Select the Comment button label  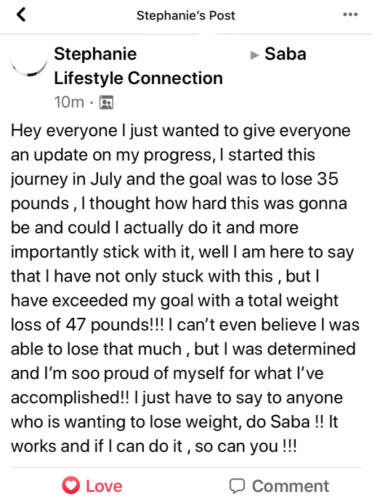tap(290, 486)
